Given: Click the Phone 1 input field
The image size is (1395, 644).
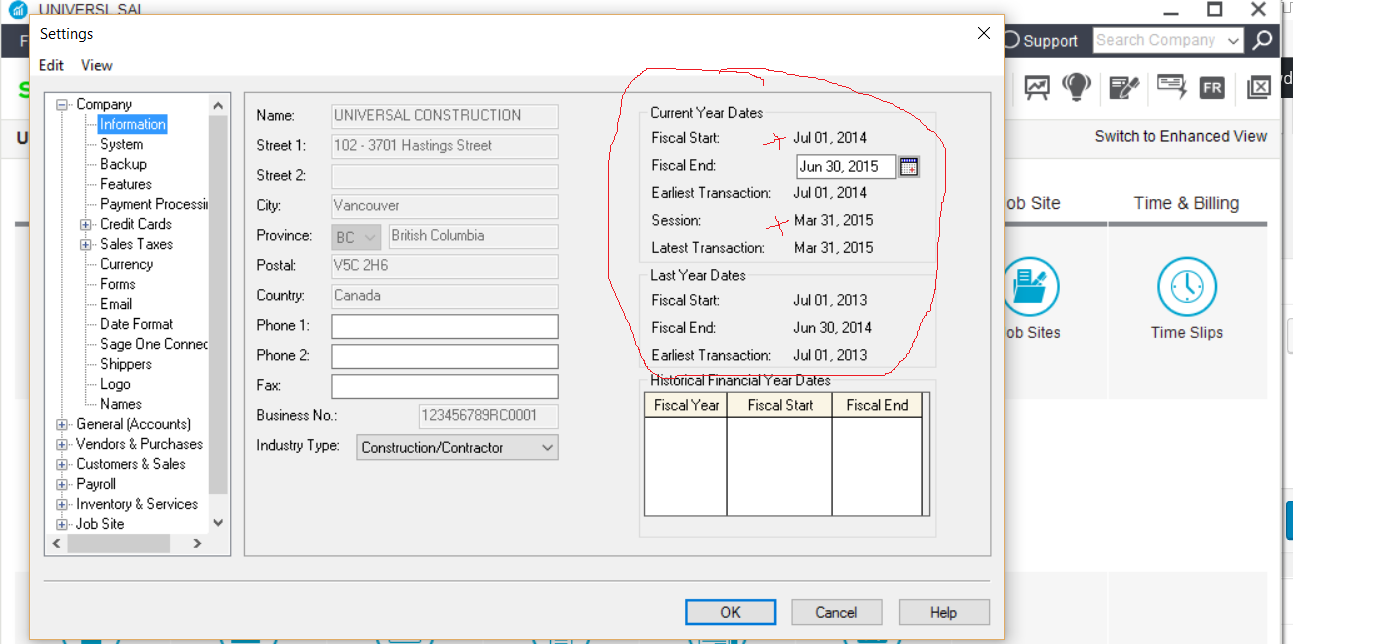Looking at the screenshot, I should [445, 326].
